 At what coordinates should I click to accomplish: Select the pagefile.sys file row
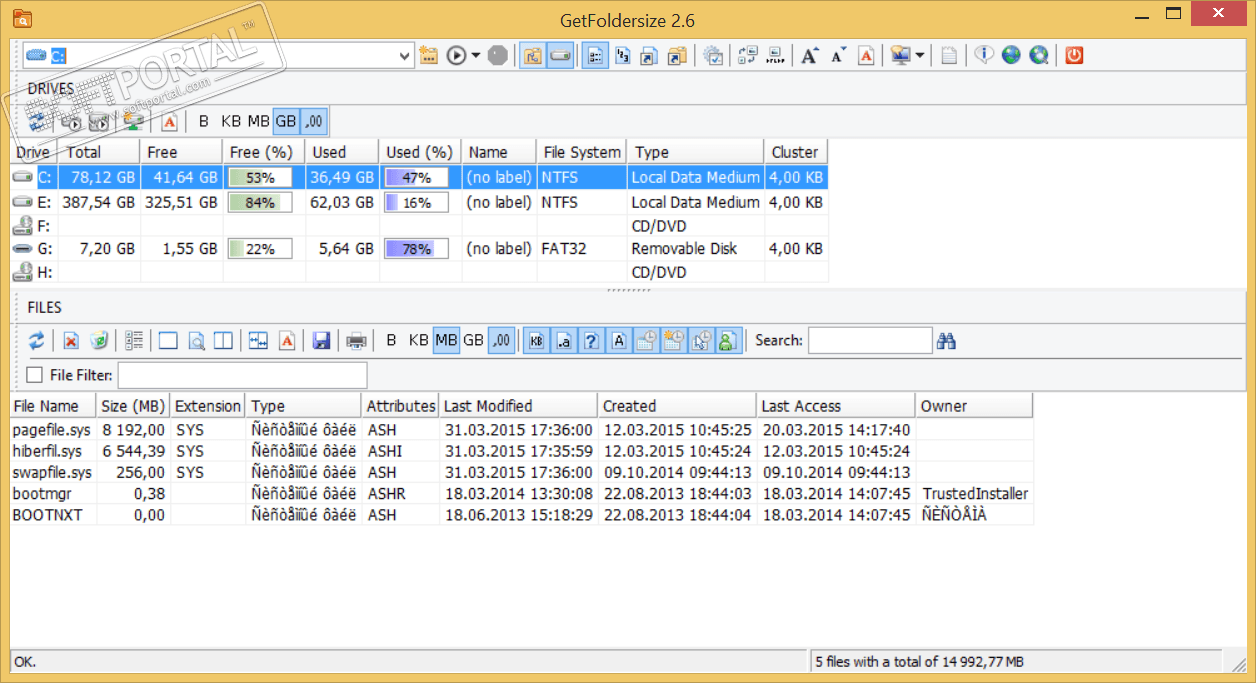tap(522, 430)
